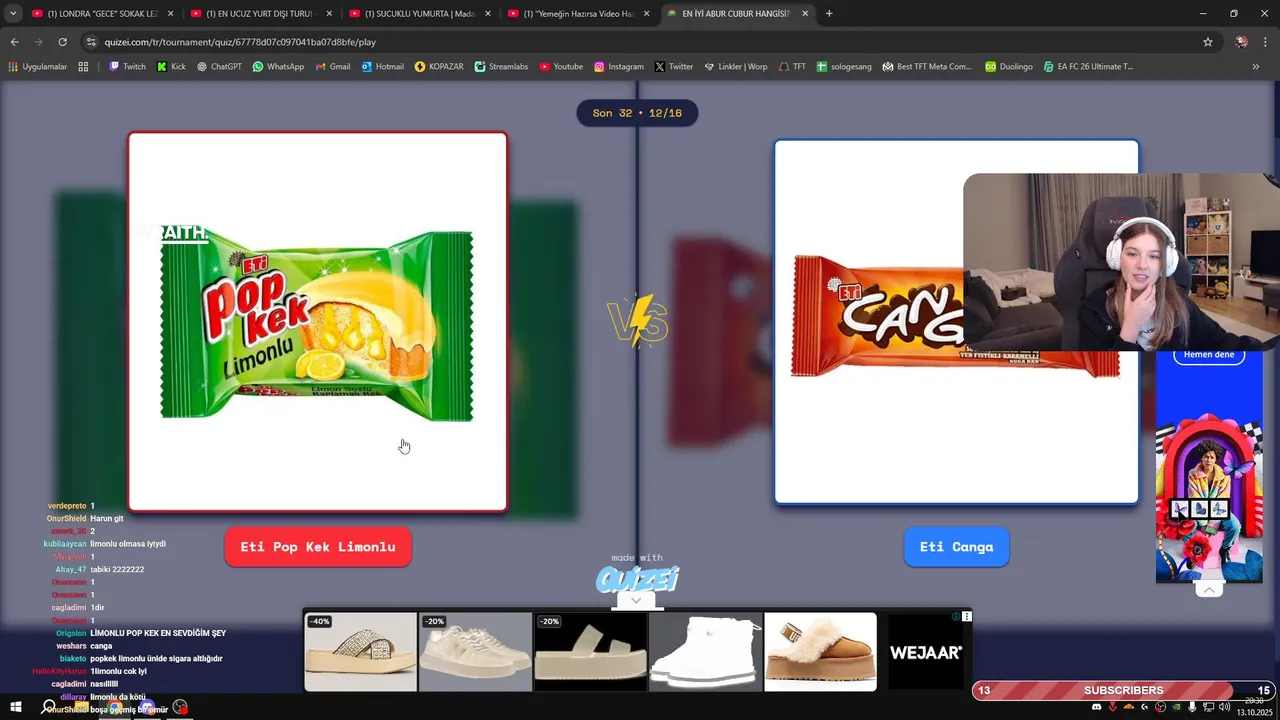Open the Twitch bookmark
This screenshot has width=1280, height=720.
(x=127, y=67)
